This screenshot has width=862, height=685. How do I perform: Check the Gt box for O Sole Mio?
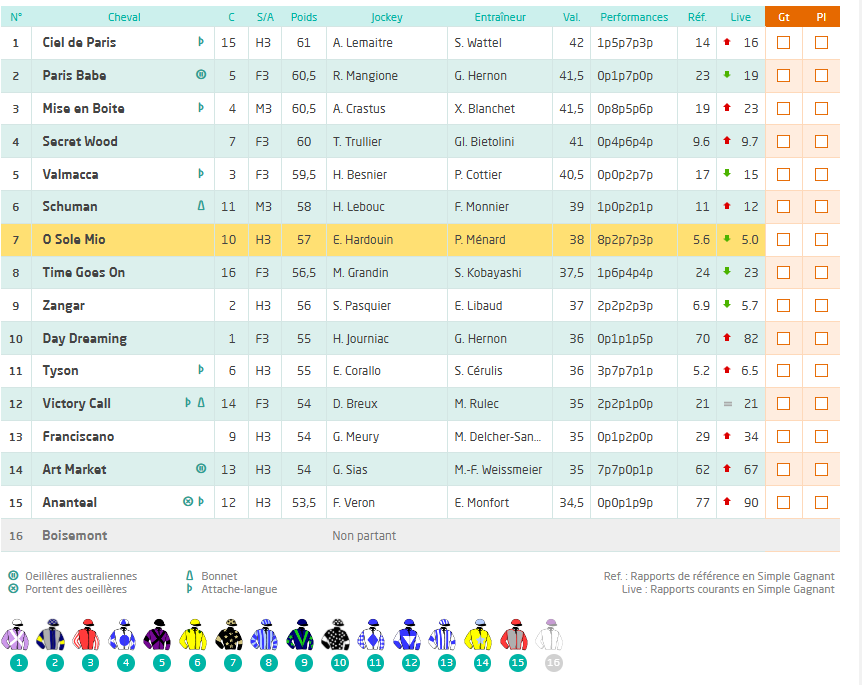(783, 240)
